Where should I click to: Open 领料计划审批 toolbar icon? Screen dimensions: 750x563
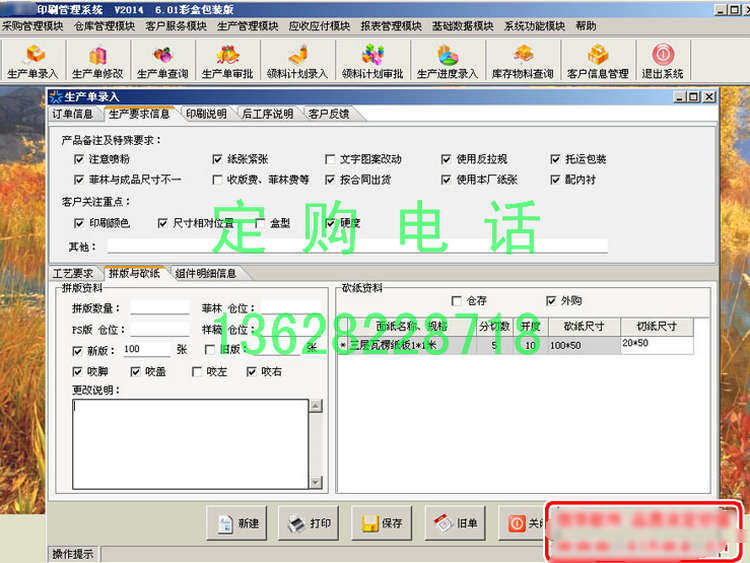pyautogui.click(x=373, y=60)
